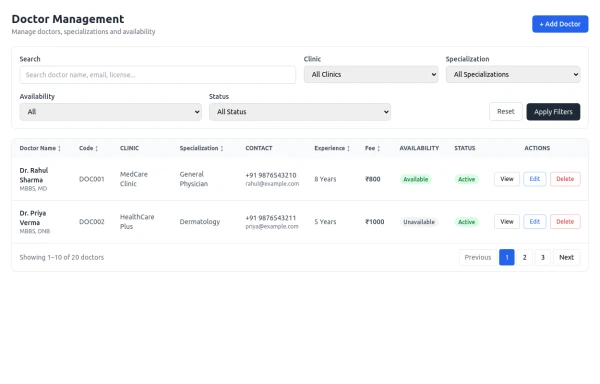Click the AVAILABILITY column header
This screenshot has height=384, width=600.
tap(419, 148)
